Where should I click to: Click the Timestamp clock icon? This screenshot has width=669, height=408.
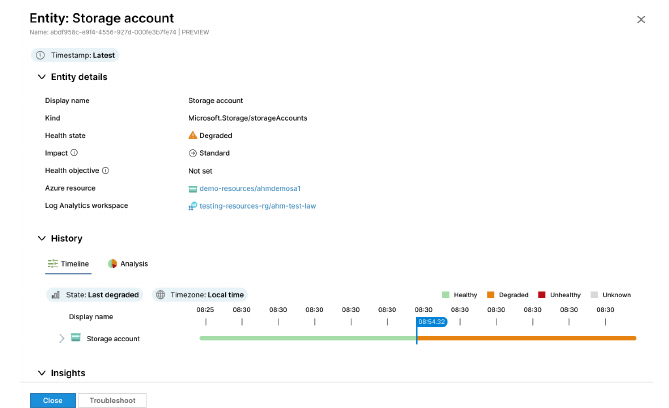click(x=40, y=55)
